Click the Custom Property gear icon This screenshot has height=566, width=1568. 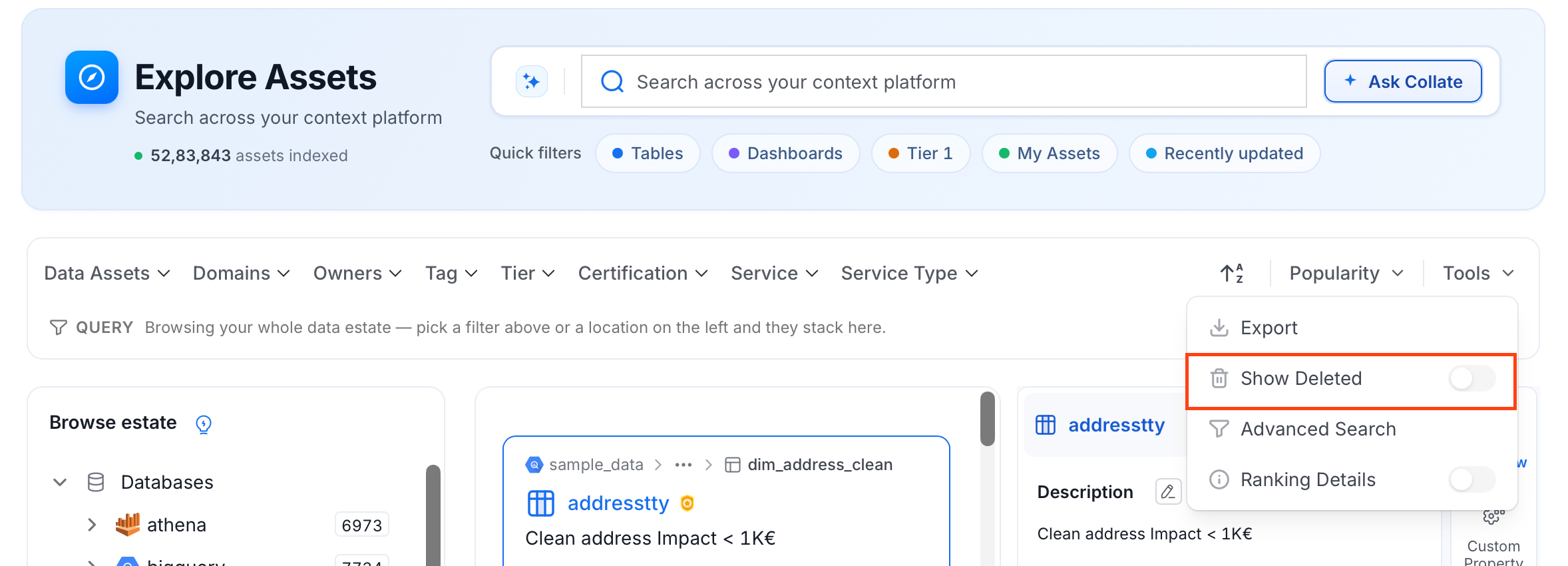[x=1493, y=517]
